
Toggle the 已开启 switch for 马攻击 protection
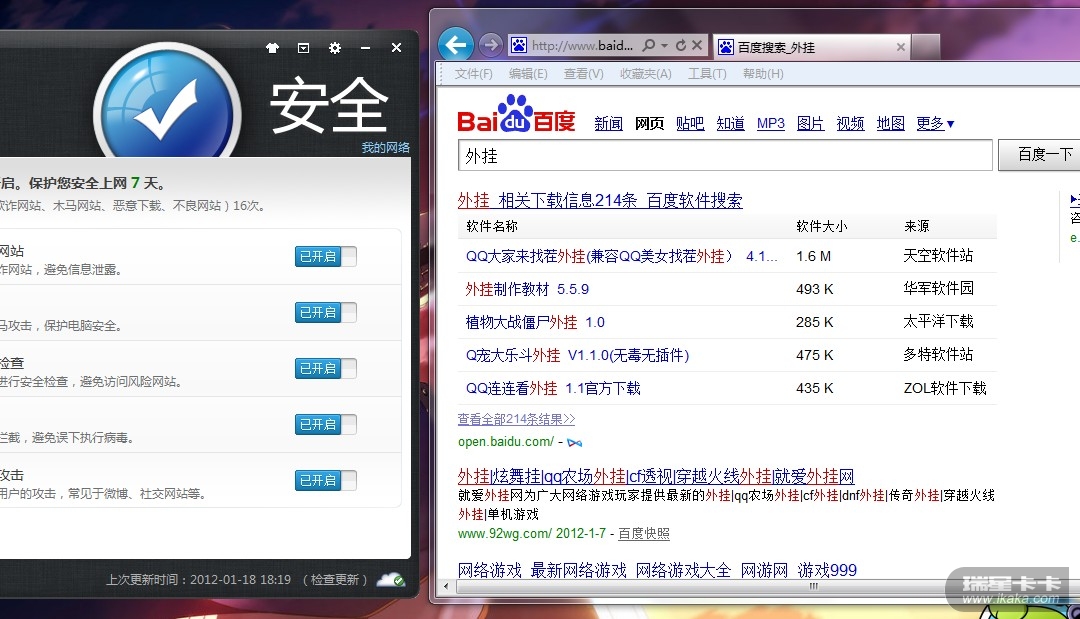pyautogui.click(x=325, y=313)
